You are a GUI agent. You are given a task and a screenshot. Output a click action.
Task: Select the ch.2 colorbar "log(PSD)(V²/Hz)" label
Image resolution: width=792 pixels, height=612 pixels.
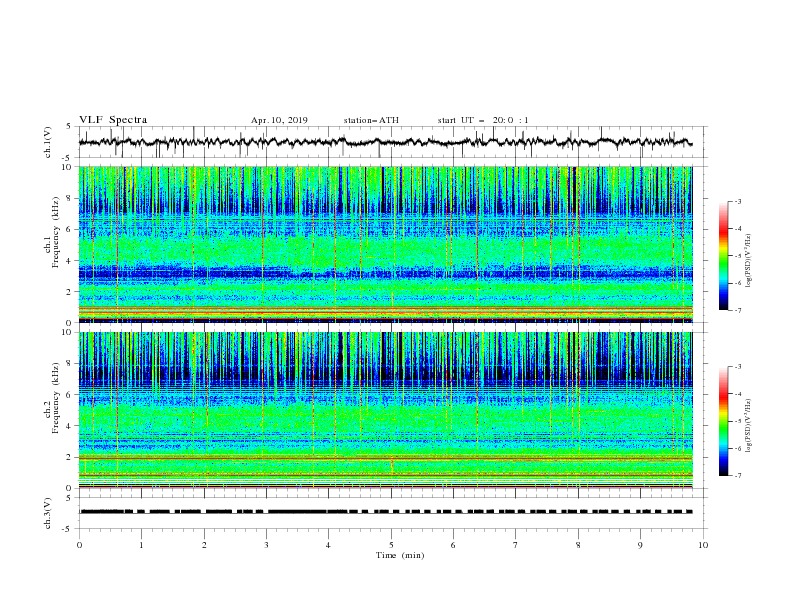(748, 425)
